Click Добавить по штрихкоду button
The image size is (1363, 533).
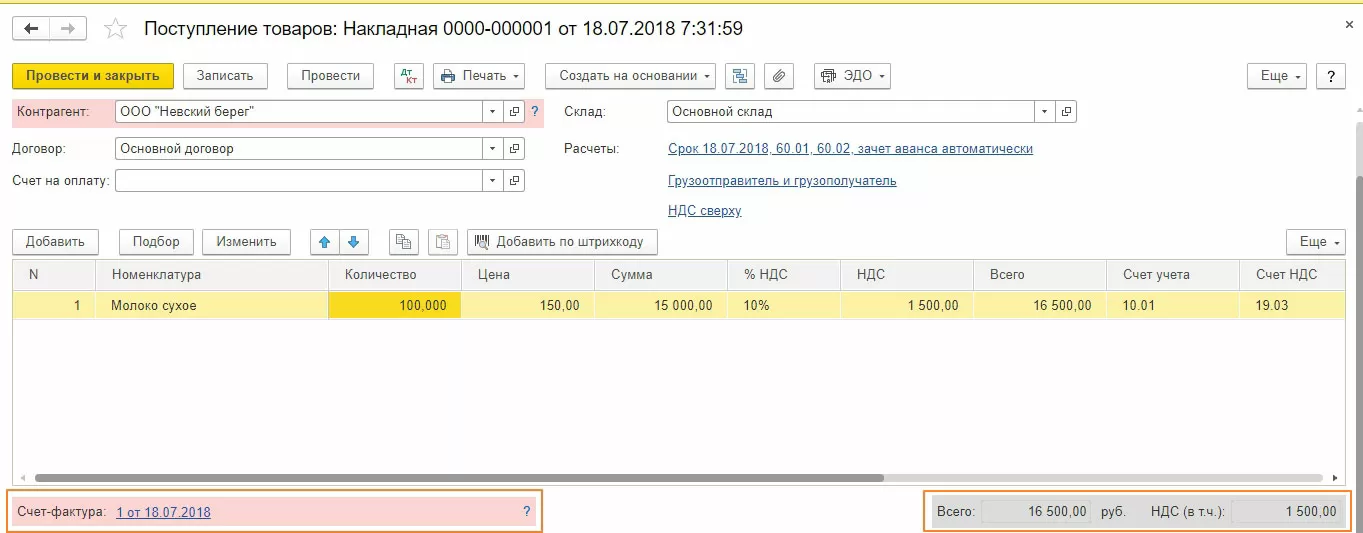(563, 241)
